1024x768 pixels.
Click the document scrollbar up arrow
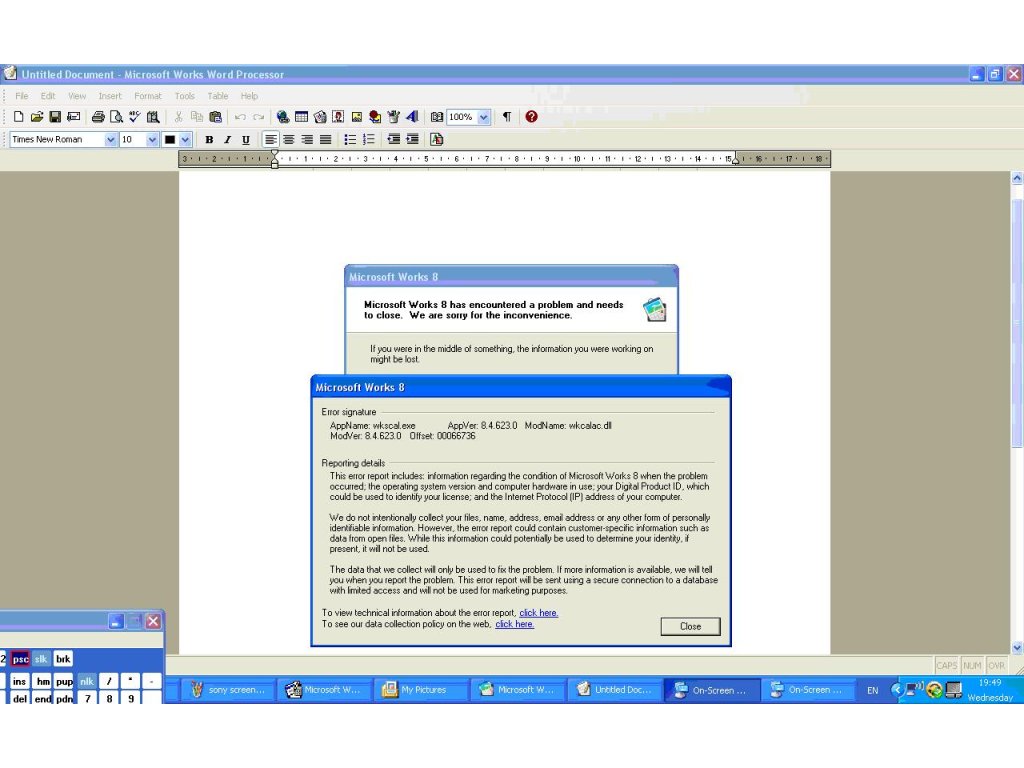pos(1017,178)
